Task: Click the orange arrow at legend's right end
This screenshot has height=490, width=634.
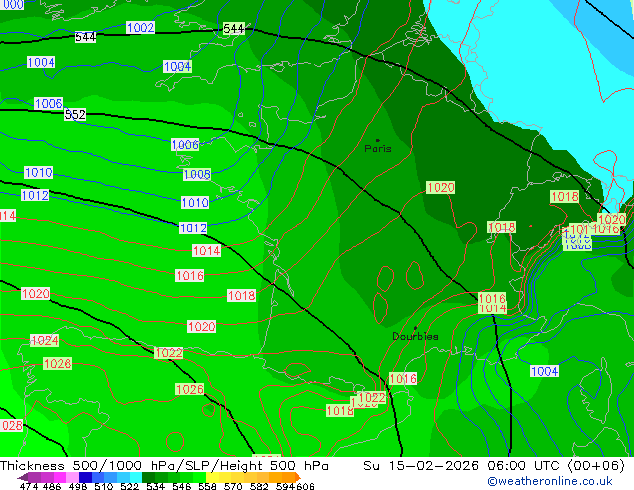Action: coord(298,477)
